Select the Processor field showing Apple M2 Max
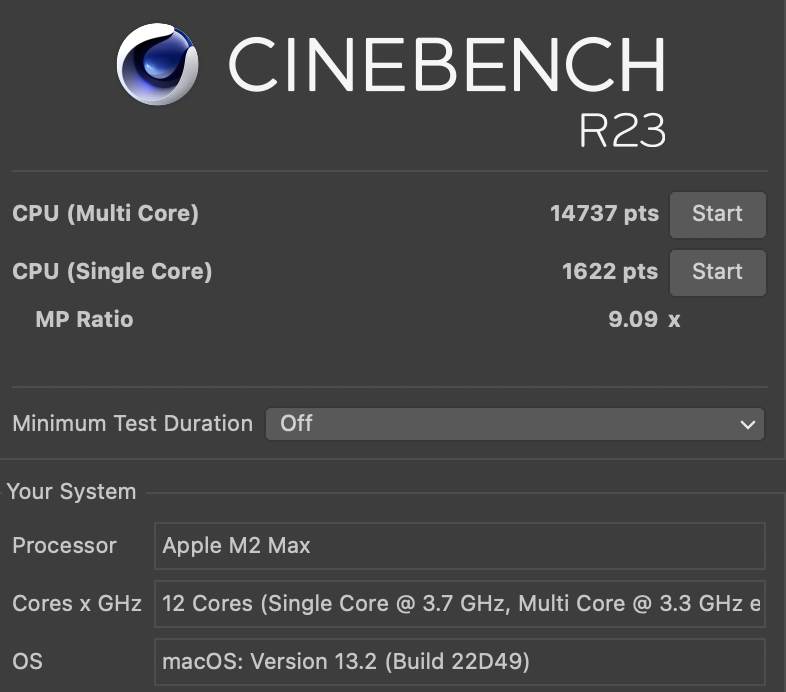This screenshot has width=786, height=692. pyautogui.click(x=460, y=546)
